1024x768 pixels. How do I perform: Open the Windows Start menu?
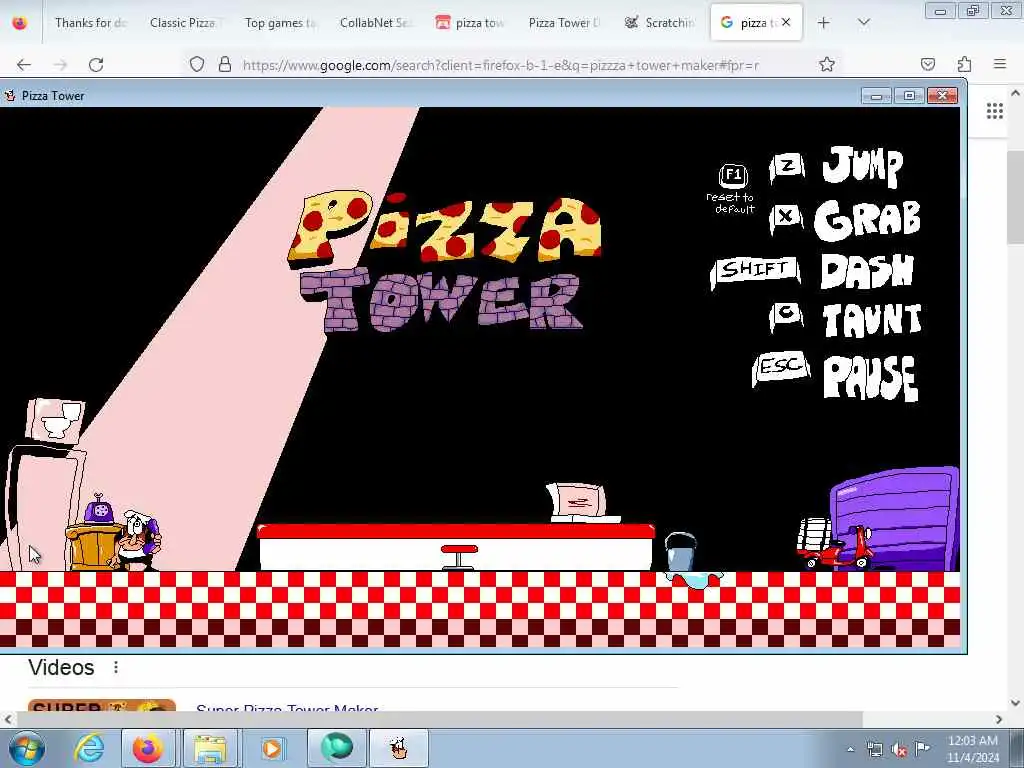26,748
